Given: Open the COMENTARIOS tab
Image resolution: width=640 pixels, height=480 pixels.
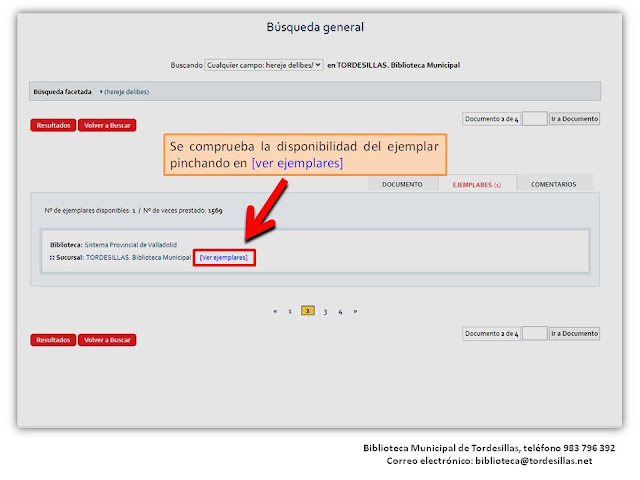Looking at the screenshot, I should (x=553, y=184).
